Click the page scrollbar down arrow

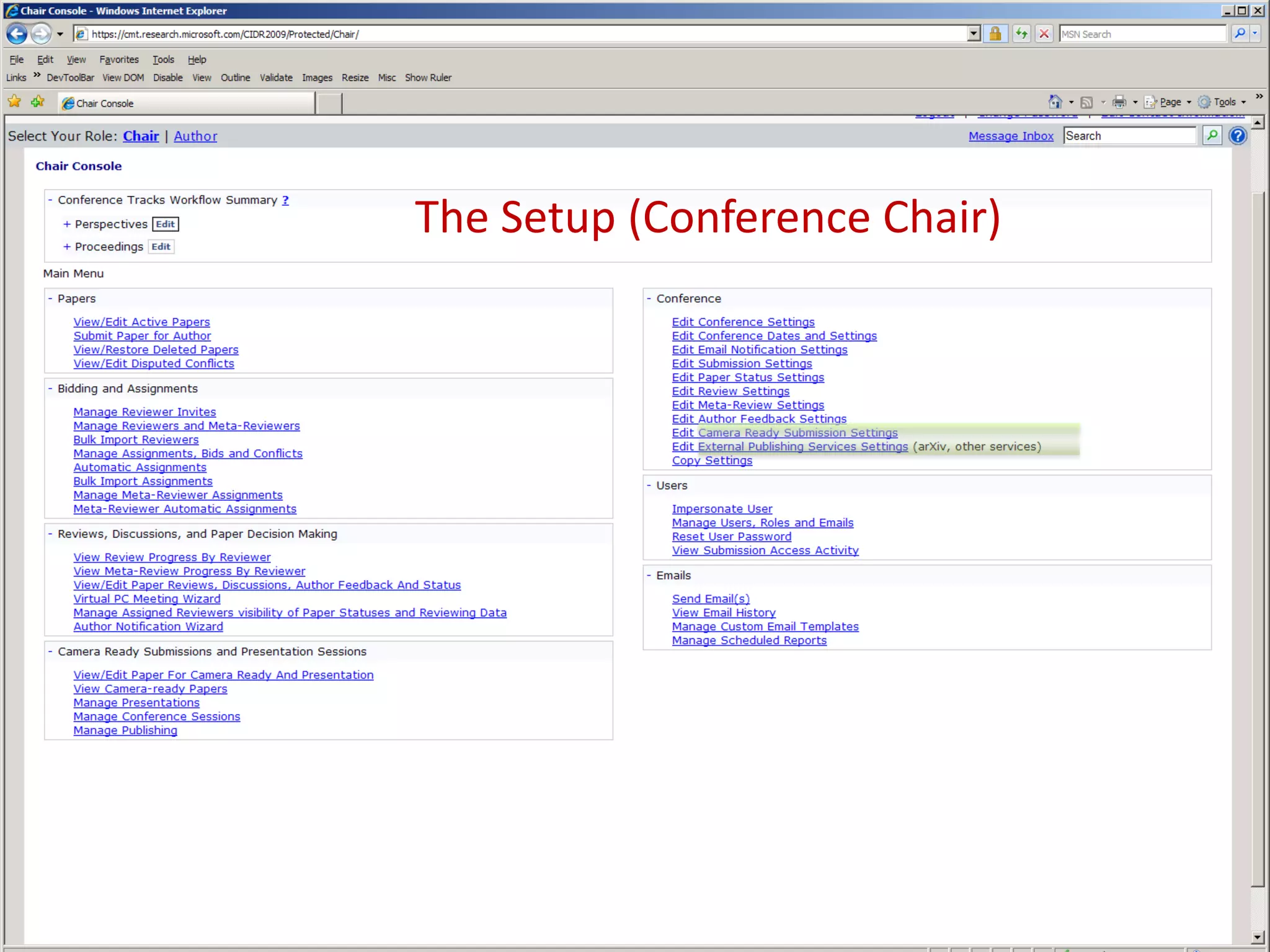click(1258, 937)
